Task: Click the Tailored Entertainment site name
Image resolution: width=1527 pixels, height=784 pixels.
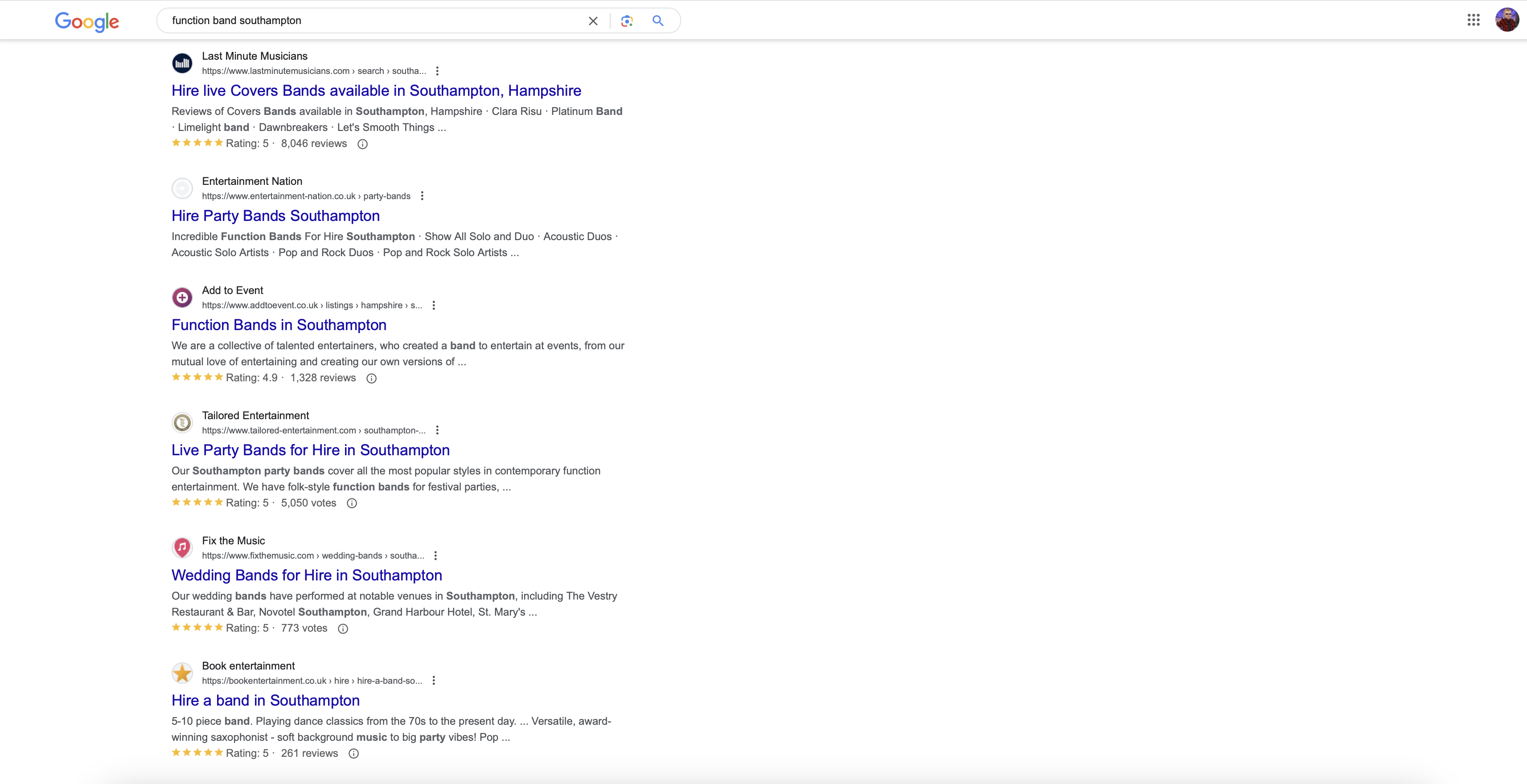Action: (255, 416)
